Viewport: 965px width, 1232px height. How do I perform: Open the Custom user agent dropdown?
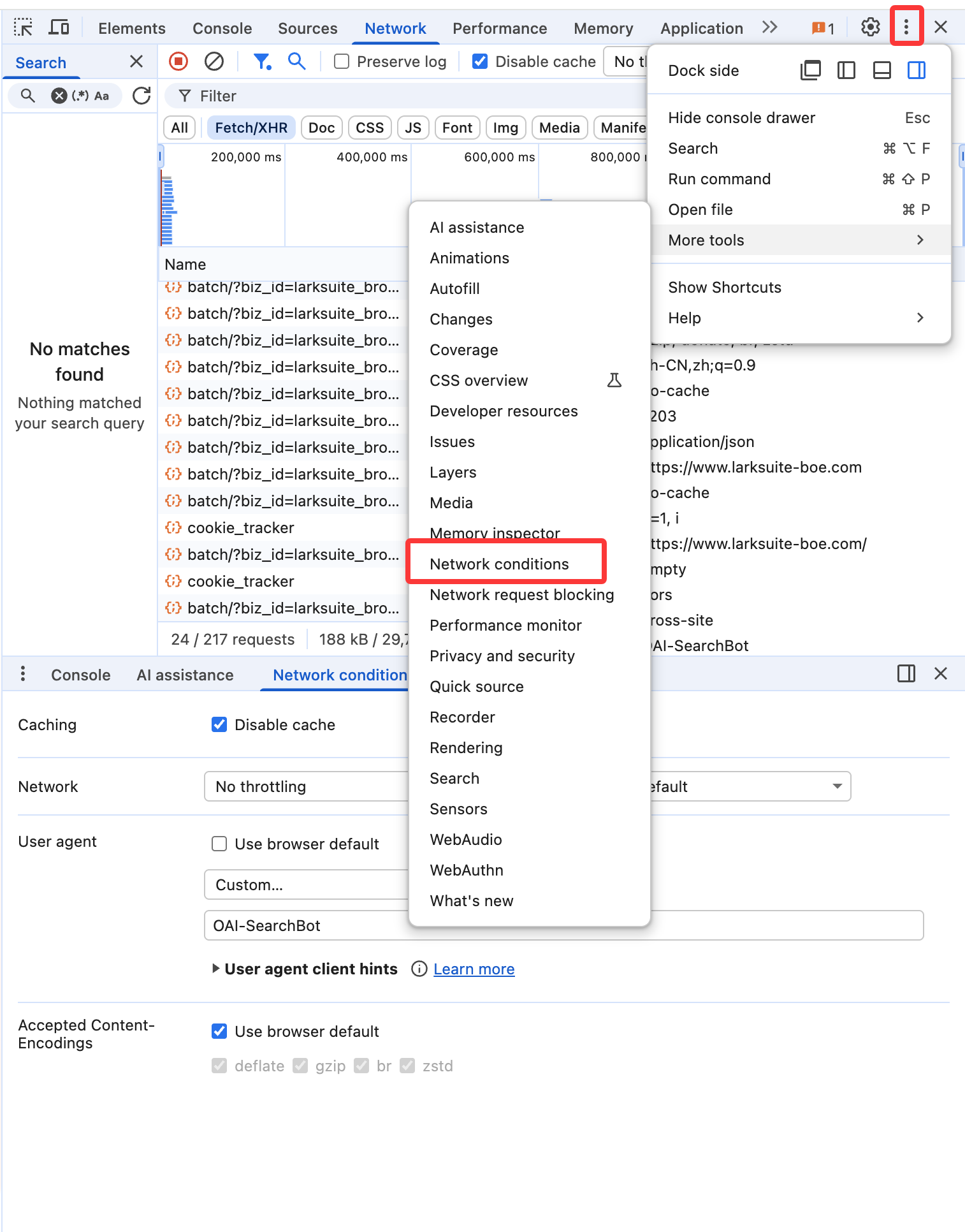306,884
